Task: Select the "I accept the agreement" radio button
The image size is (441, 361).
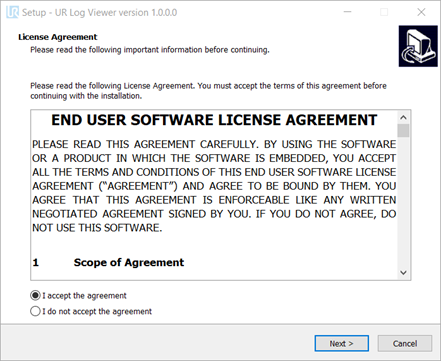Action: pos(35,296)
